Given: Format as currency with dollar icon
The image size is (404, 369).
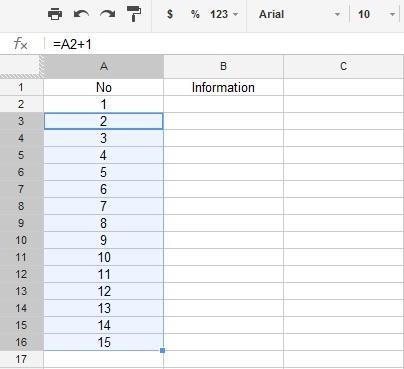Looking at the screenshot, I should pyautogui.click(x=170, y=14).
